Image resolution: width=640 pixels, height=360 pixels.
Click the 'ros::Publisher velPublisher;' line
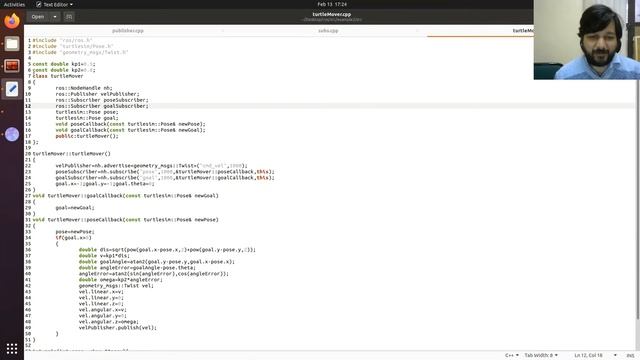(x=97, y=94)
